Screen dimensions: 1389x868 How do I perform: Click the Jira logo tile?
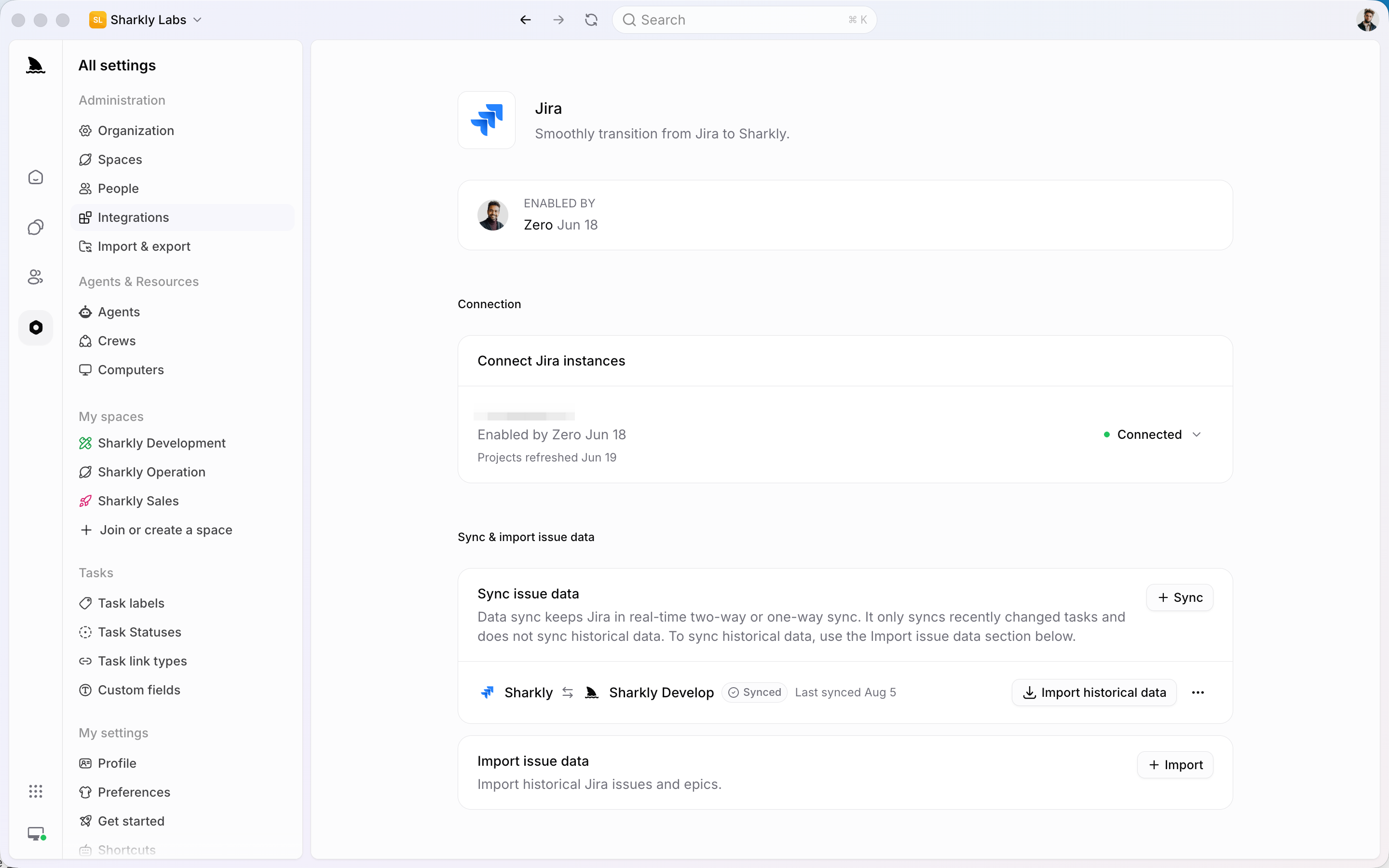(487, 120)
